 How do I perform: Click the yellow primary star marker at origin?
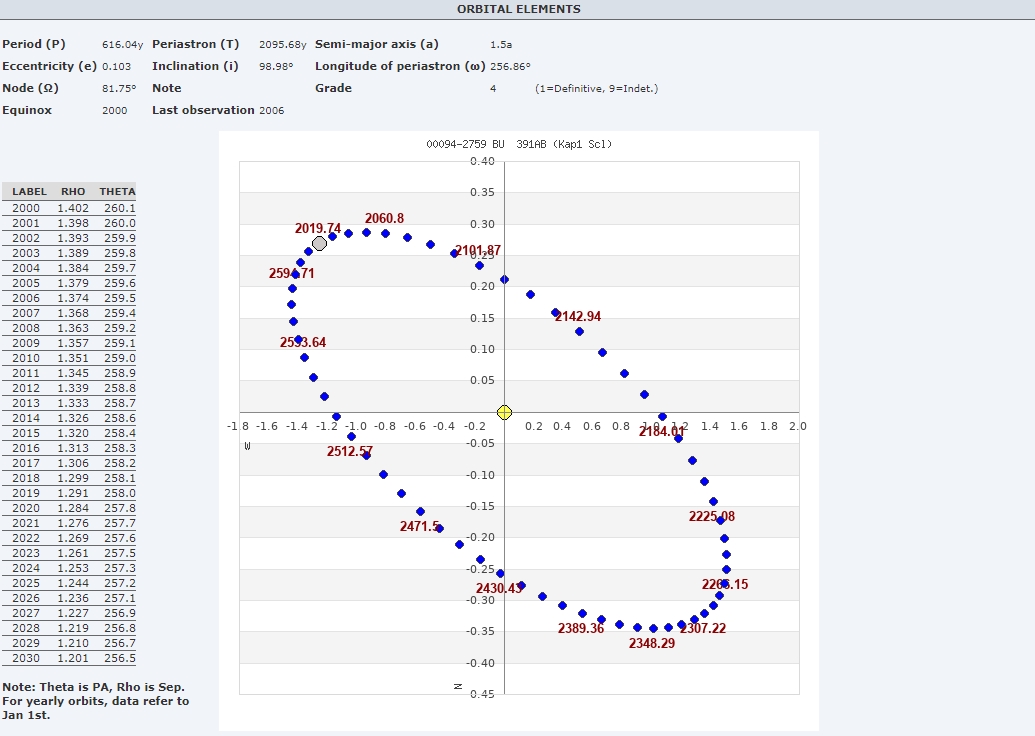coord(504,413)
